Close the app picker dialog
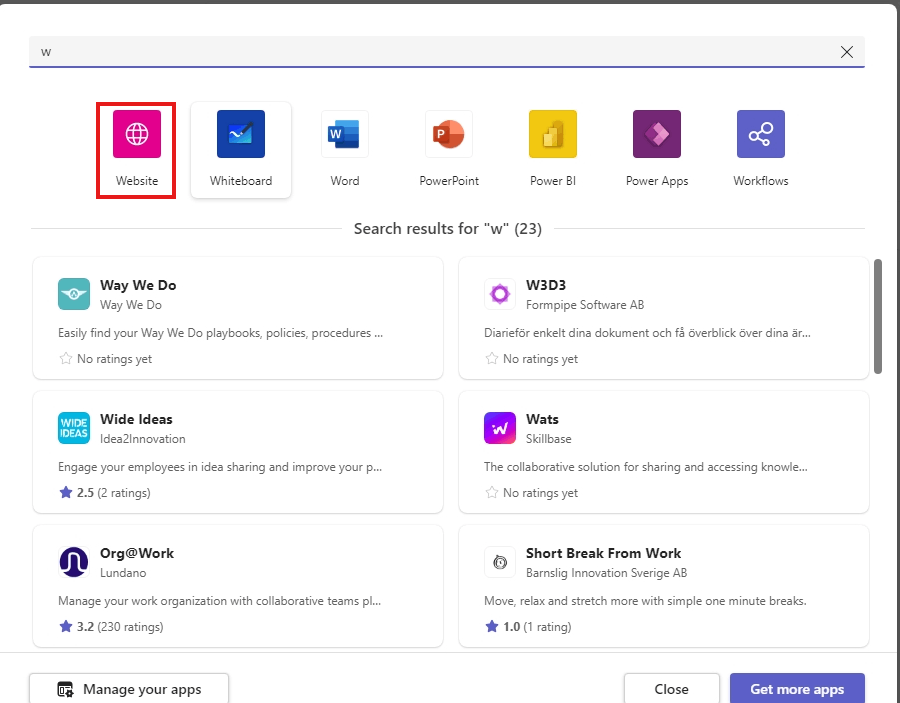The height and width of the screenshot is (703, 900). point(672,689)
